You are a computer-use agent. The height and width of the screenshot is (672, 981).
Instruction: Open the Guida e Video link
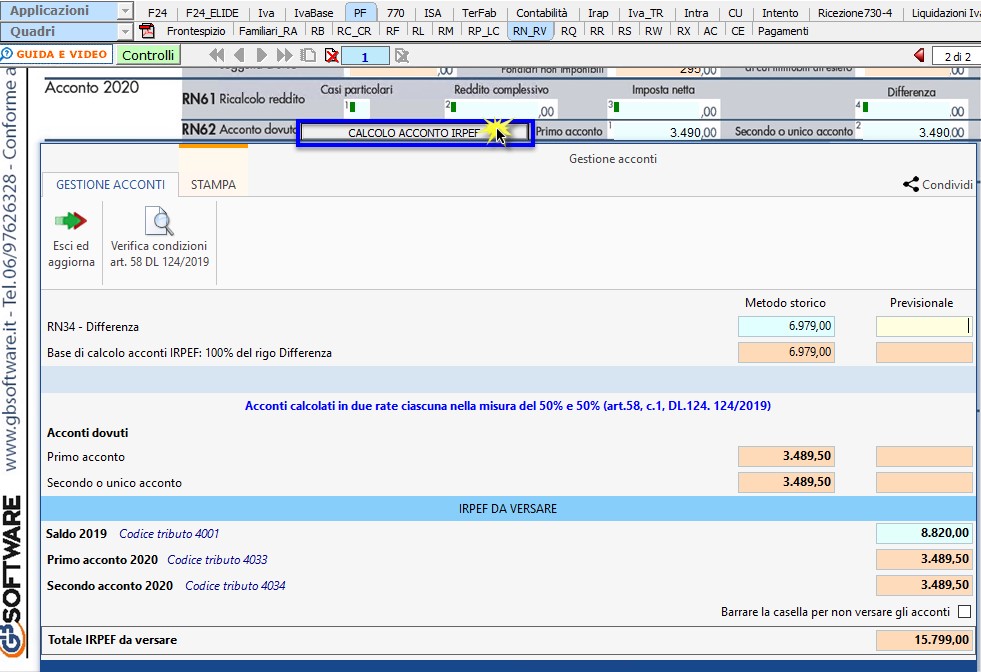pyautogui.click(x=55, y=55)
